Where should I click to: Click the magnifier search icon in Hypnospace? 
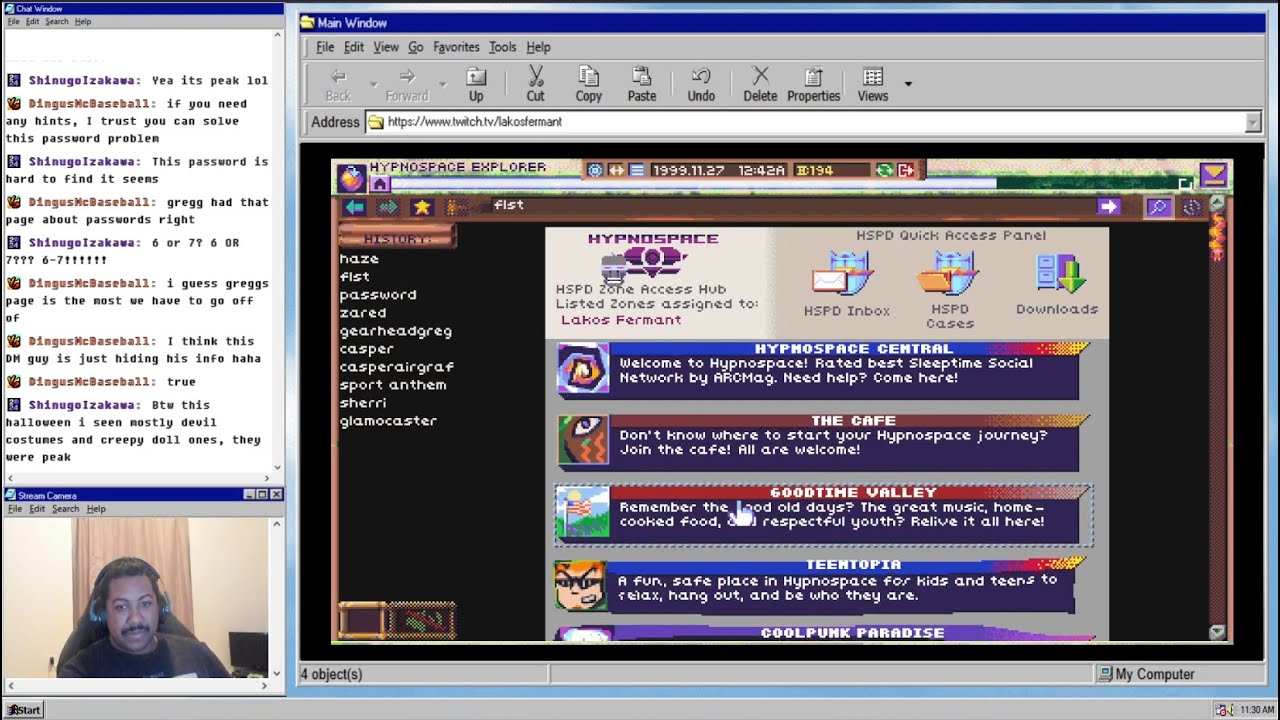point(1158,207)
